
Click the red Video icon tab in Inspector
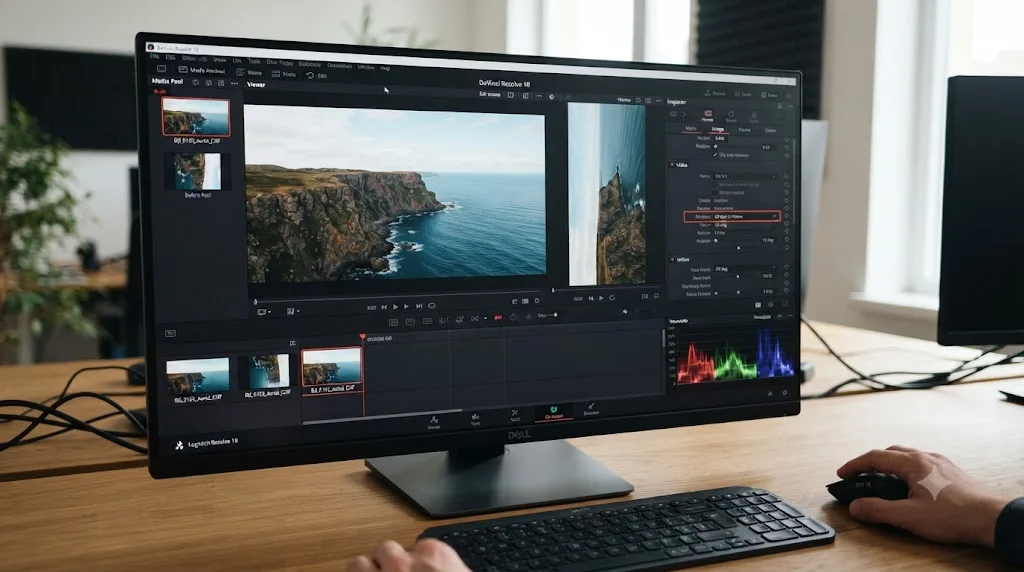pos(707,116)
